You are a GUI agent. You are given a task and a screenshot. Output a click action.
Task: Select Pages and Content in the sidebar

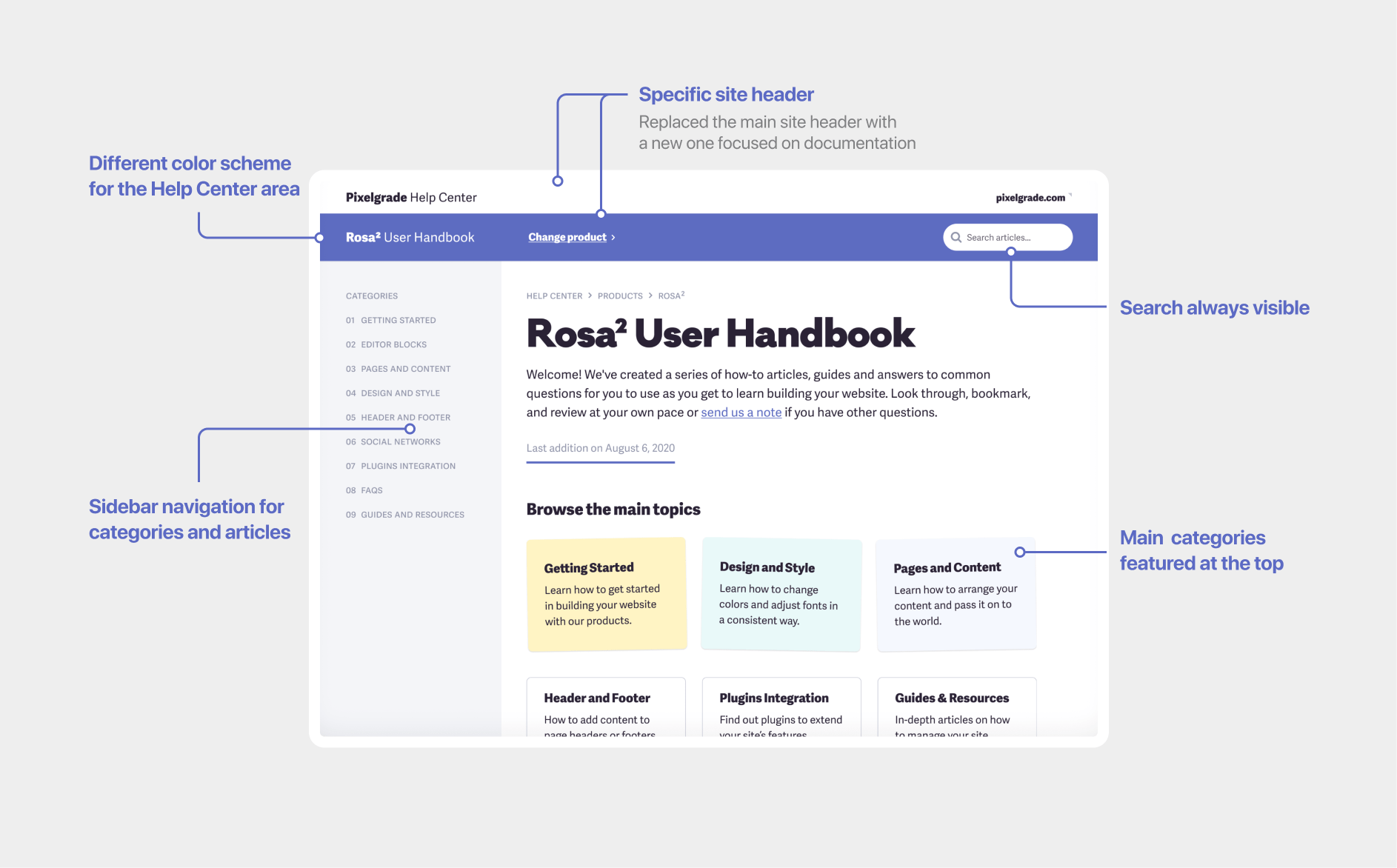pos(398,369)
